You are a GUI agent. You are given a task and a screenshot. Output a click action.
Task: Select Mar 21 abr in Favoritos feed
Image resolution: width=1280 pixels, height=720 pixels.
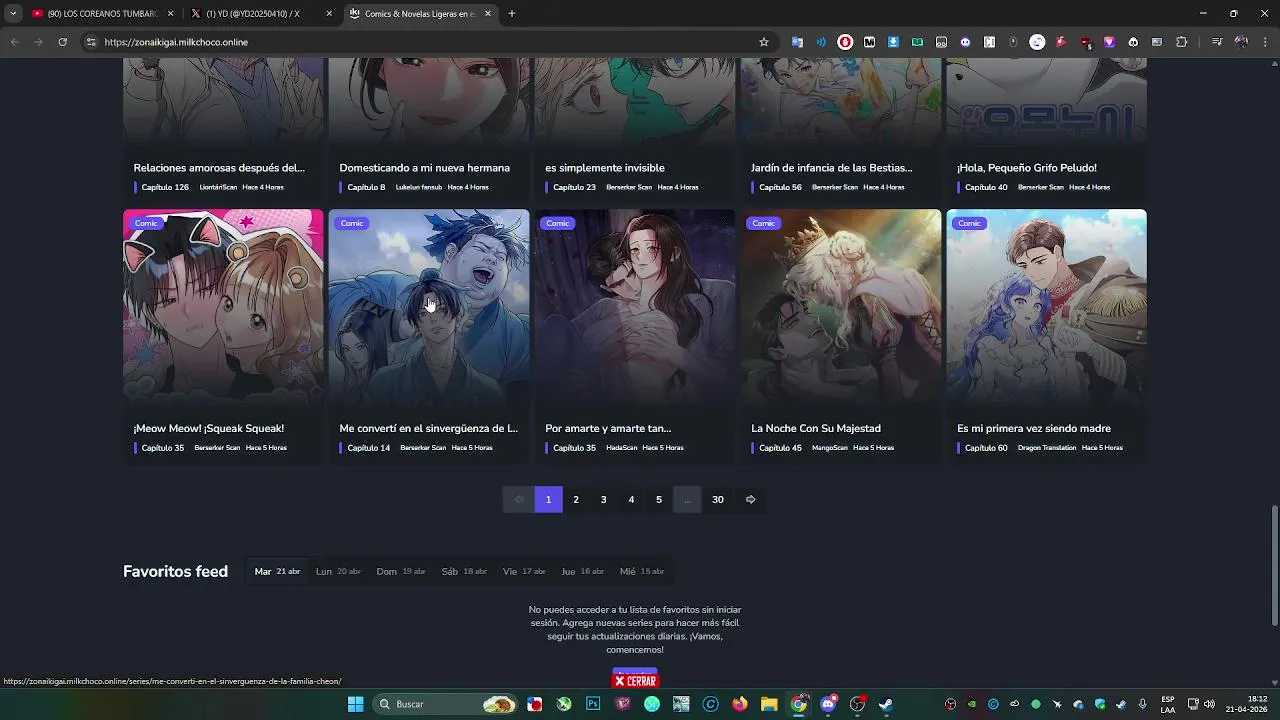[x=277, y=571]
